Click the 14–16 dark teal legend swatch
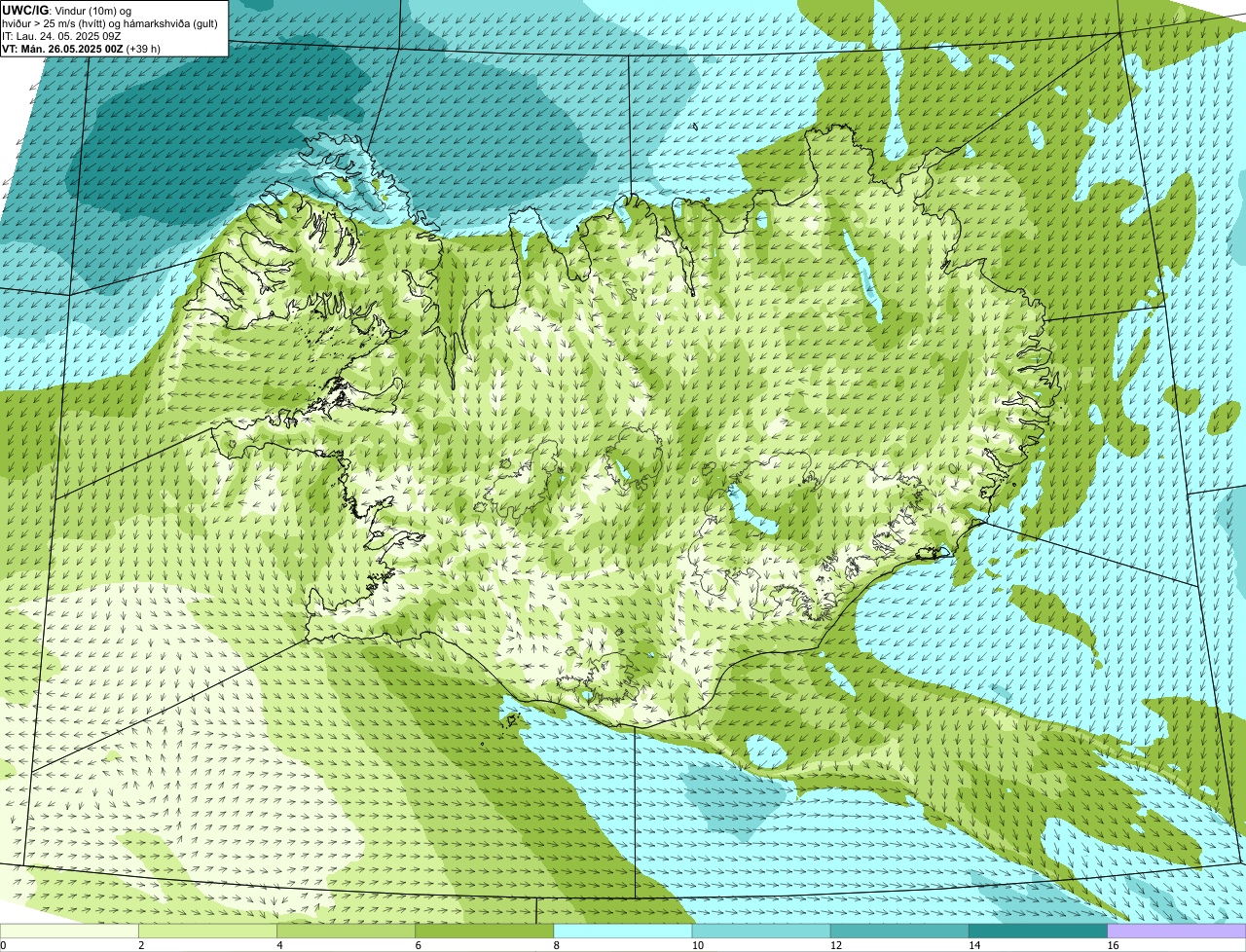This screenshot has width=1246, height=952. 1039,931
